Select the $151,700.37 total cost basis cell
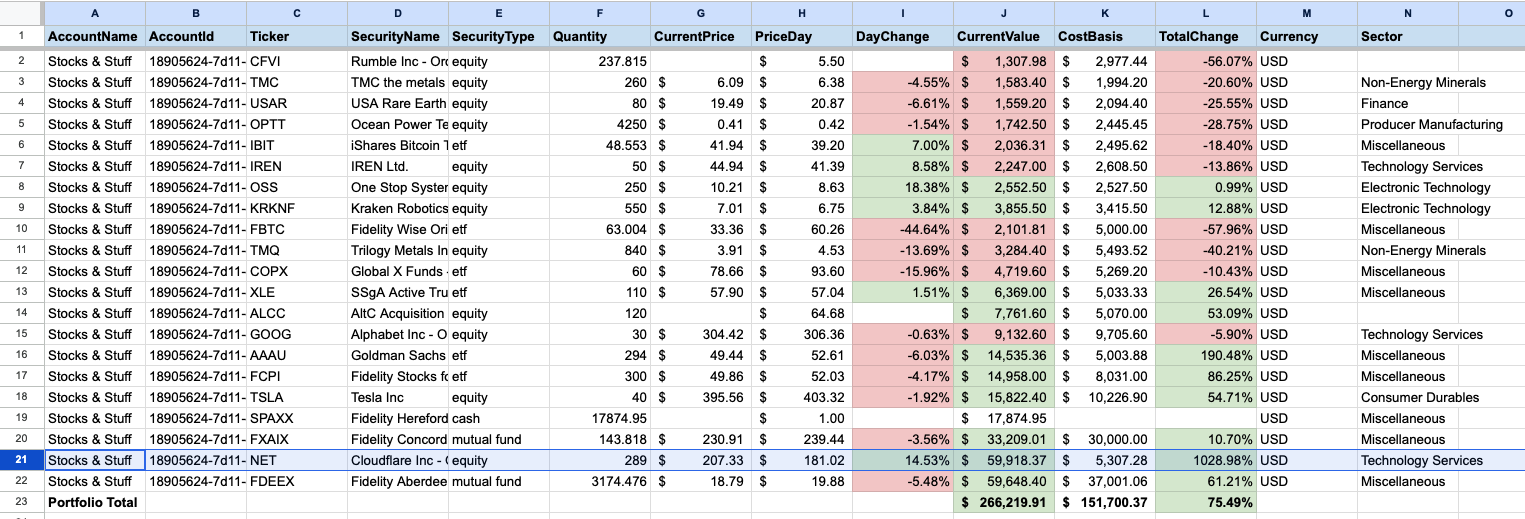 pyautogui.click(x=1105, y=502)
